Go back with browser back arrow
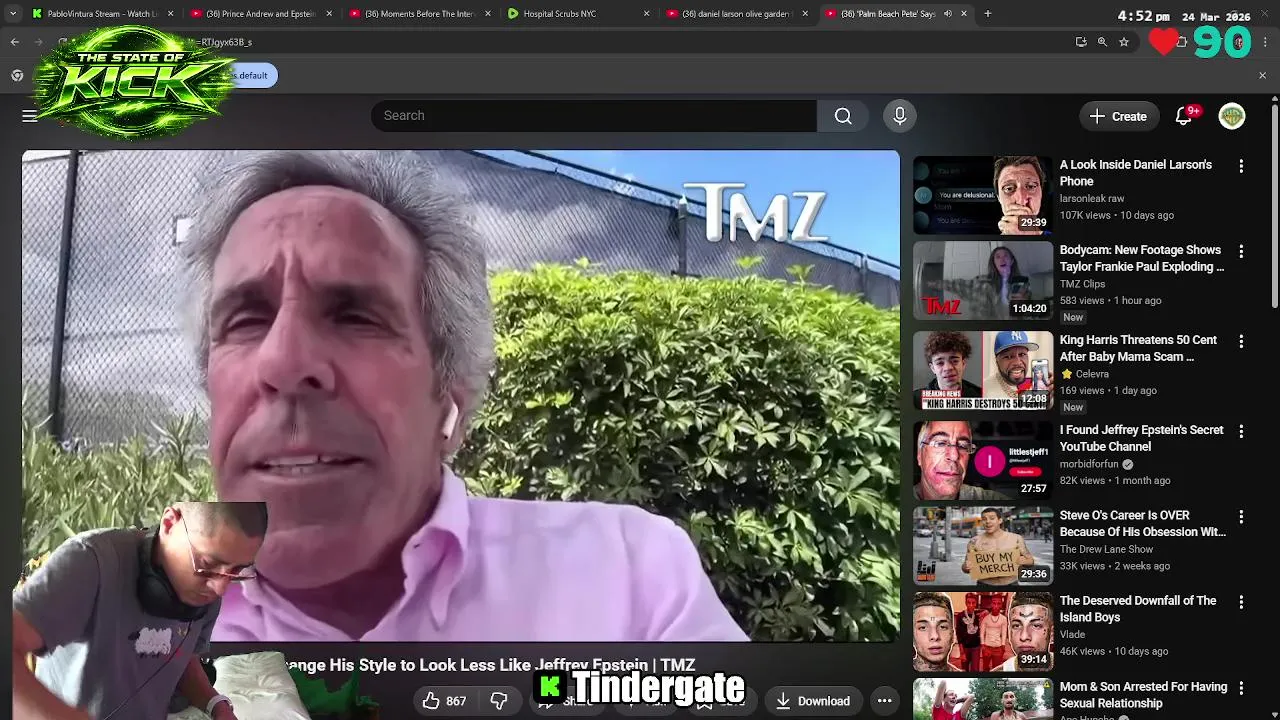The width and height of the screenshot is (1280, 720). click(x=14, y=42)
